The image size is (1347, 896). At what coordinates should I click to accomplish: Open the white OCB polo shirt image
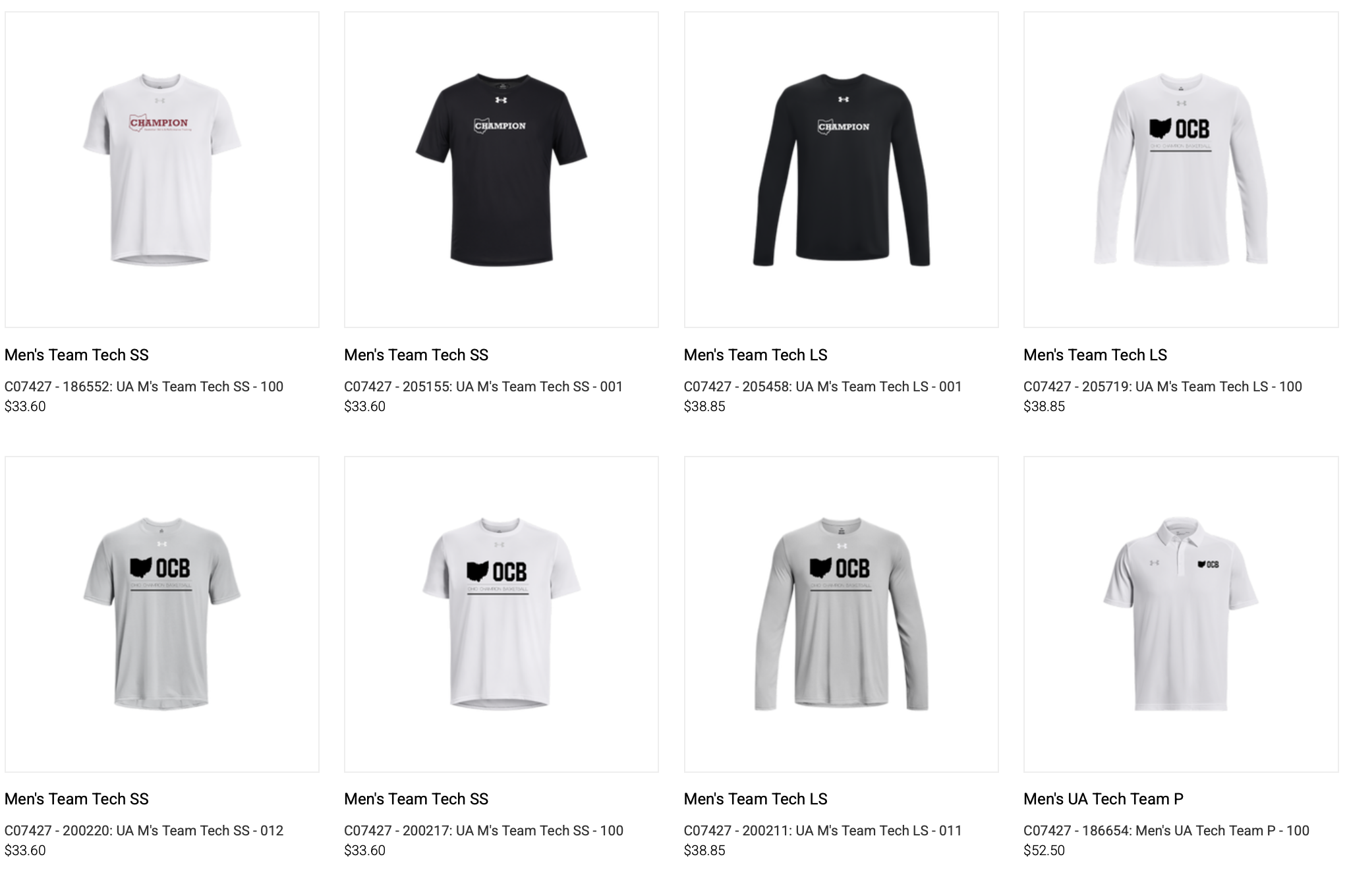1181,614
